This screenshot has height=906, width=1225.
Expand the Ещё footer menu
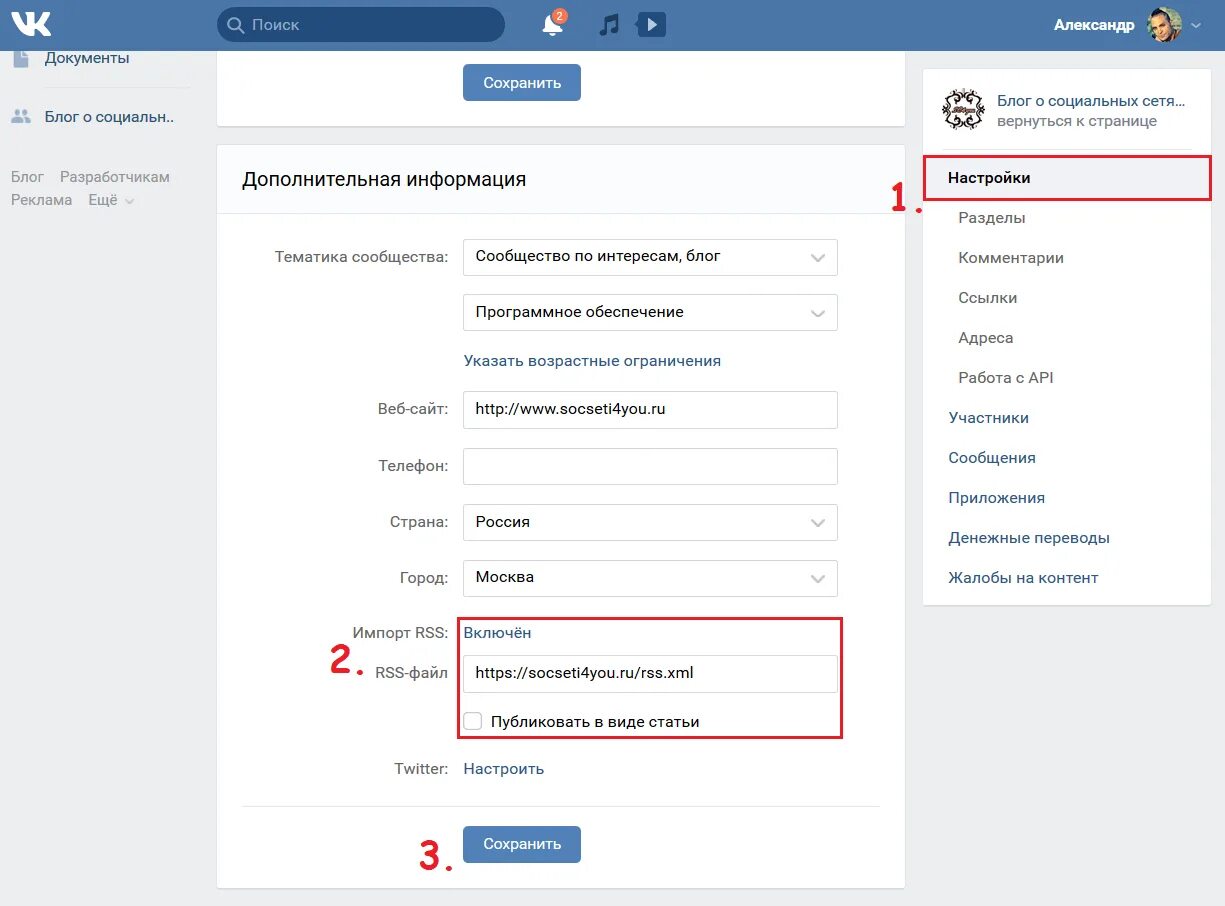tap(111, 200)
